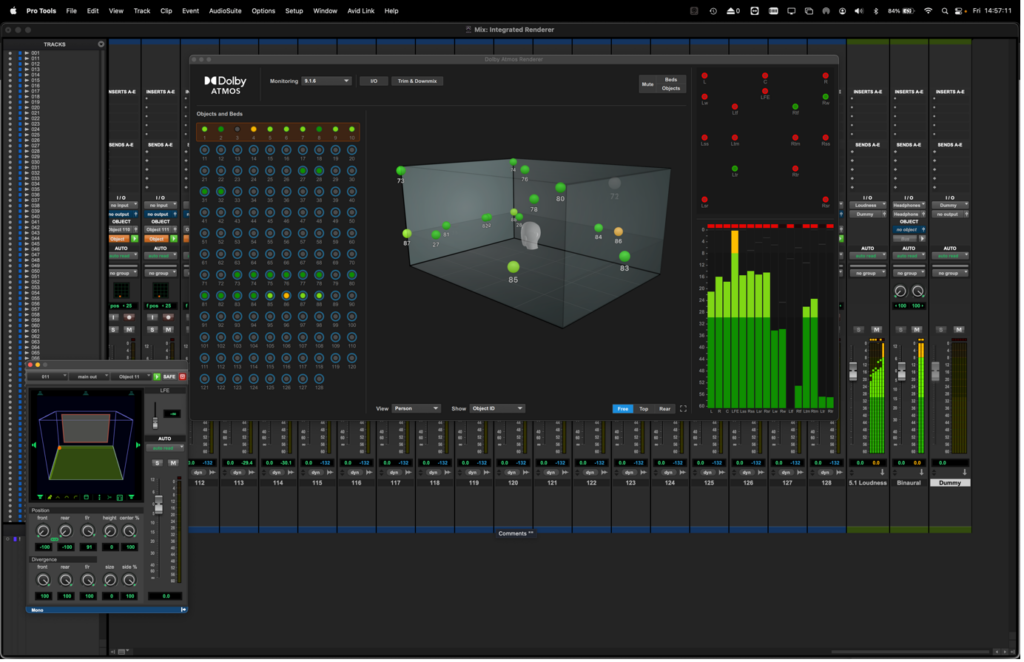The width and height of the screenshot is (1024, 662).
Task: Click the green automation enable icon beside SAFE
Action: pos(157,377)
